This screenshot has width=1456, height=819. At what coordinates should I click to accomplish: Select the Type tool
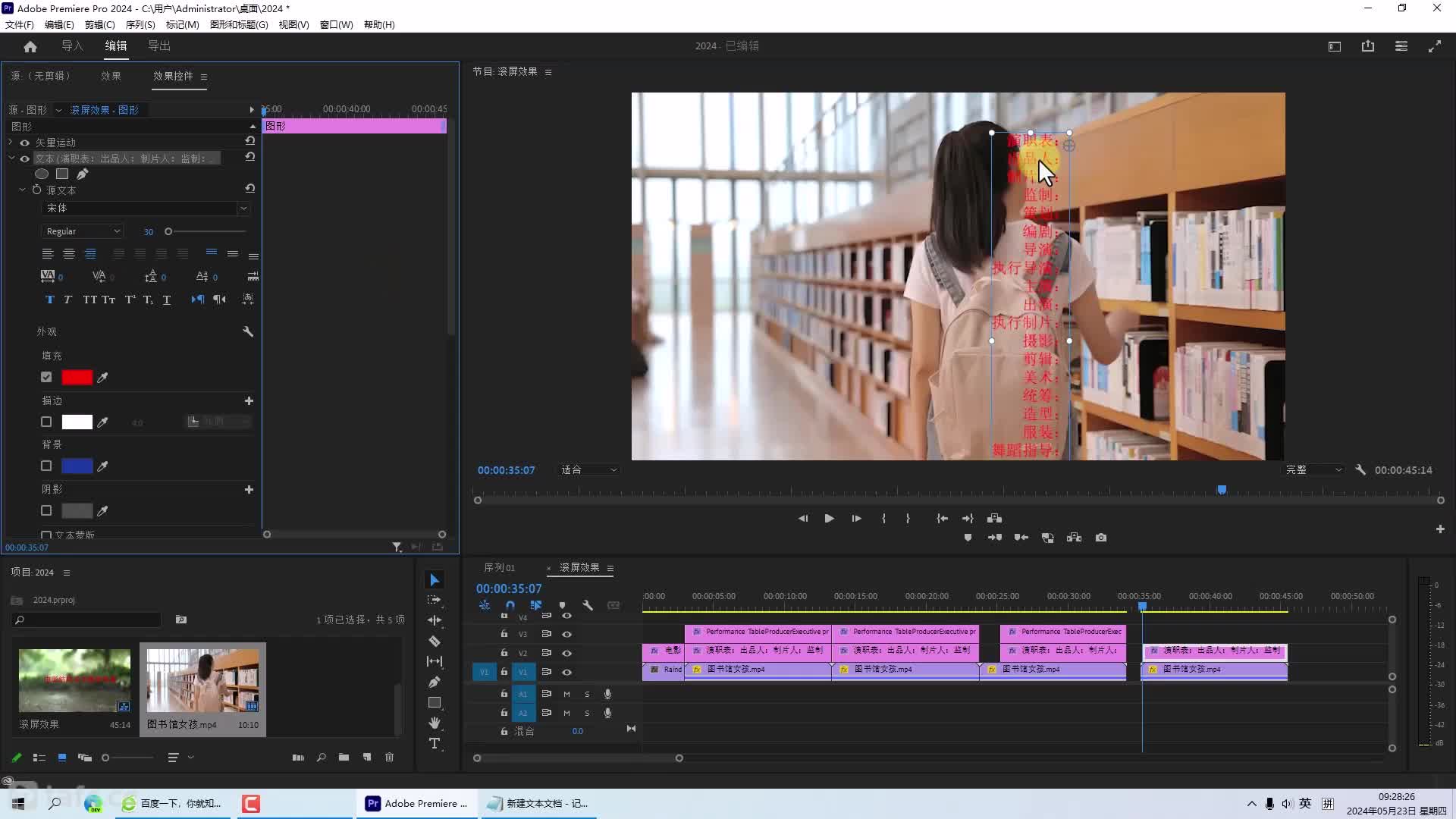[435, 743]
